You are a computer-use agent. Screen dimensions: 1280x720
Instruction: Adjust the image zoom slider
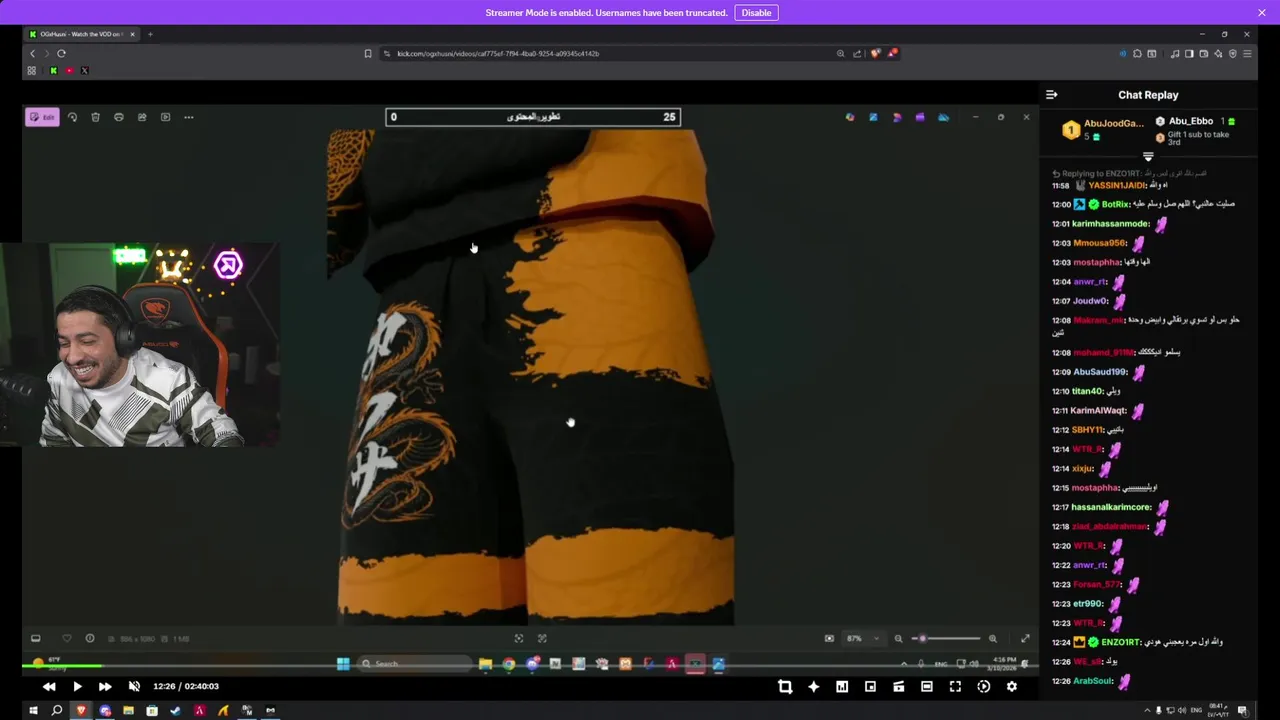945,638
